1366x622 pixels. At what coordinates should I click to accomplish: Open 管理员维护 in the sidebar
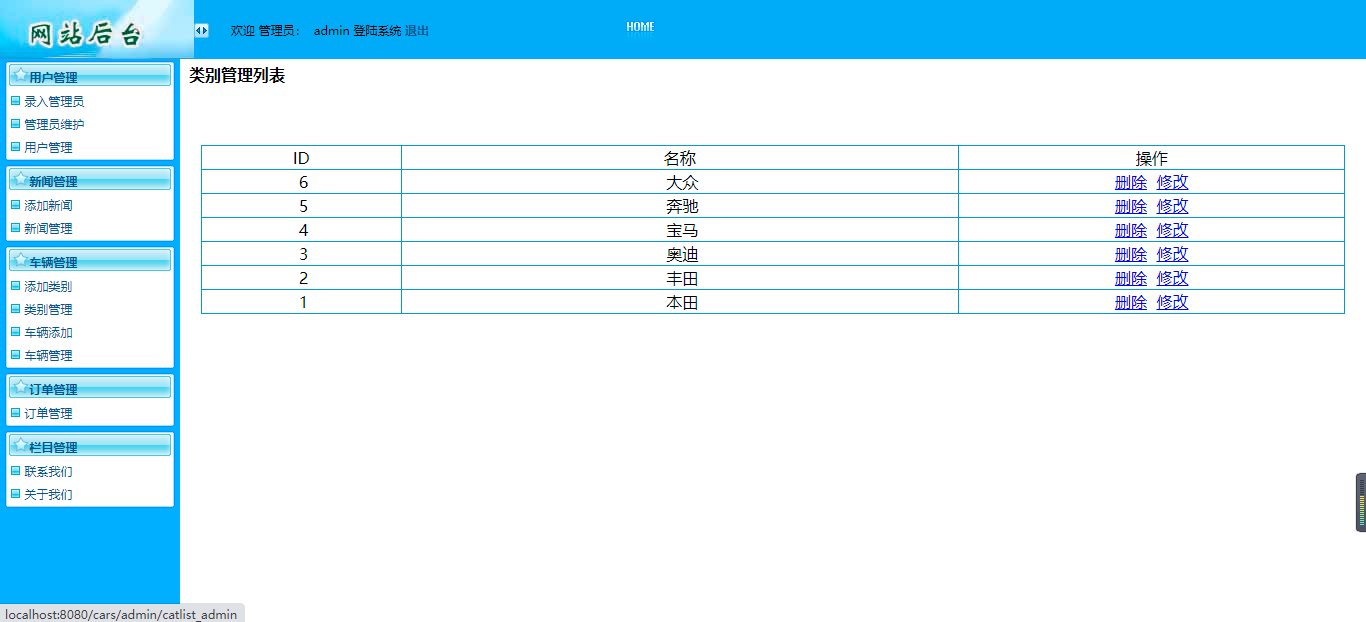pyautogui.click(x=54, y=125)
